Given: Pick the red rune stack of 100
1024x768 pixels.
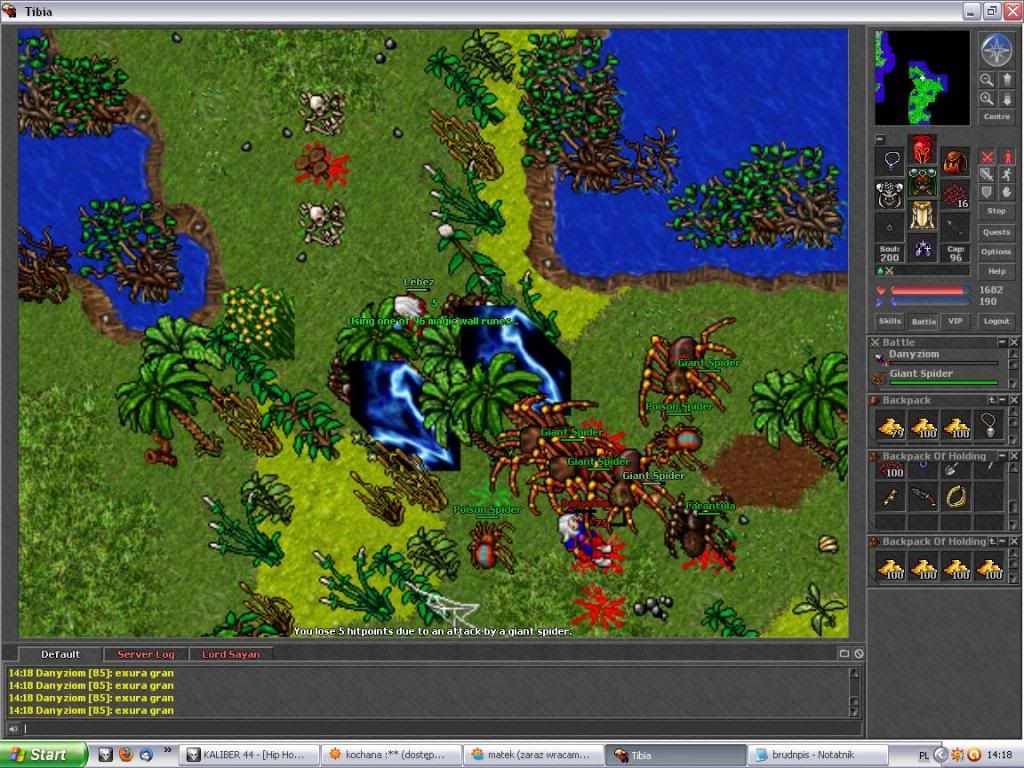Looking at the screenshot, I should [890, 470].
